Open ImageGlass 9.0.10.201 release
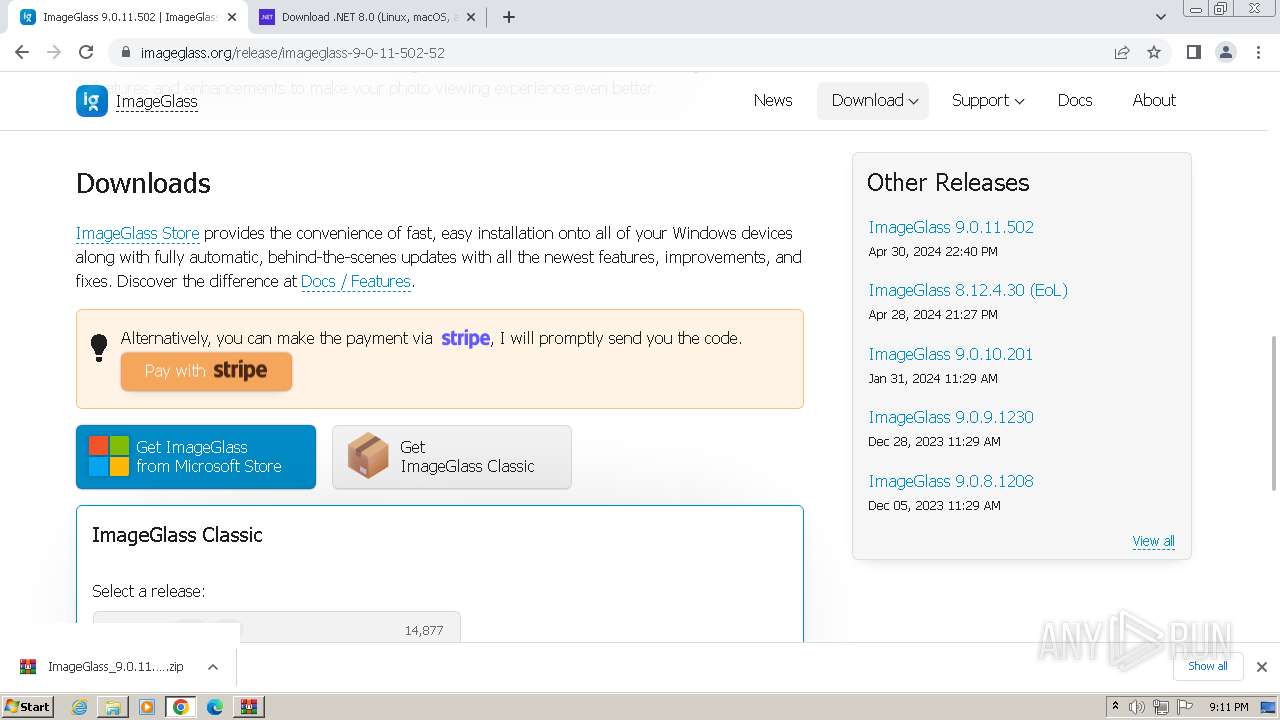Image resolution: width=1280 pixels, height=720 pixels. (x=950, y=354)
